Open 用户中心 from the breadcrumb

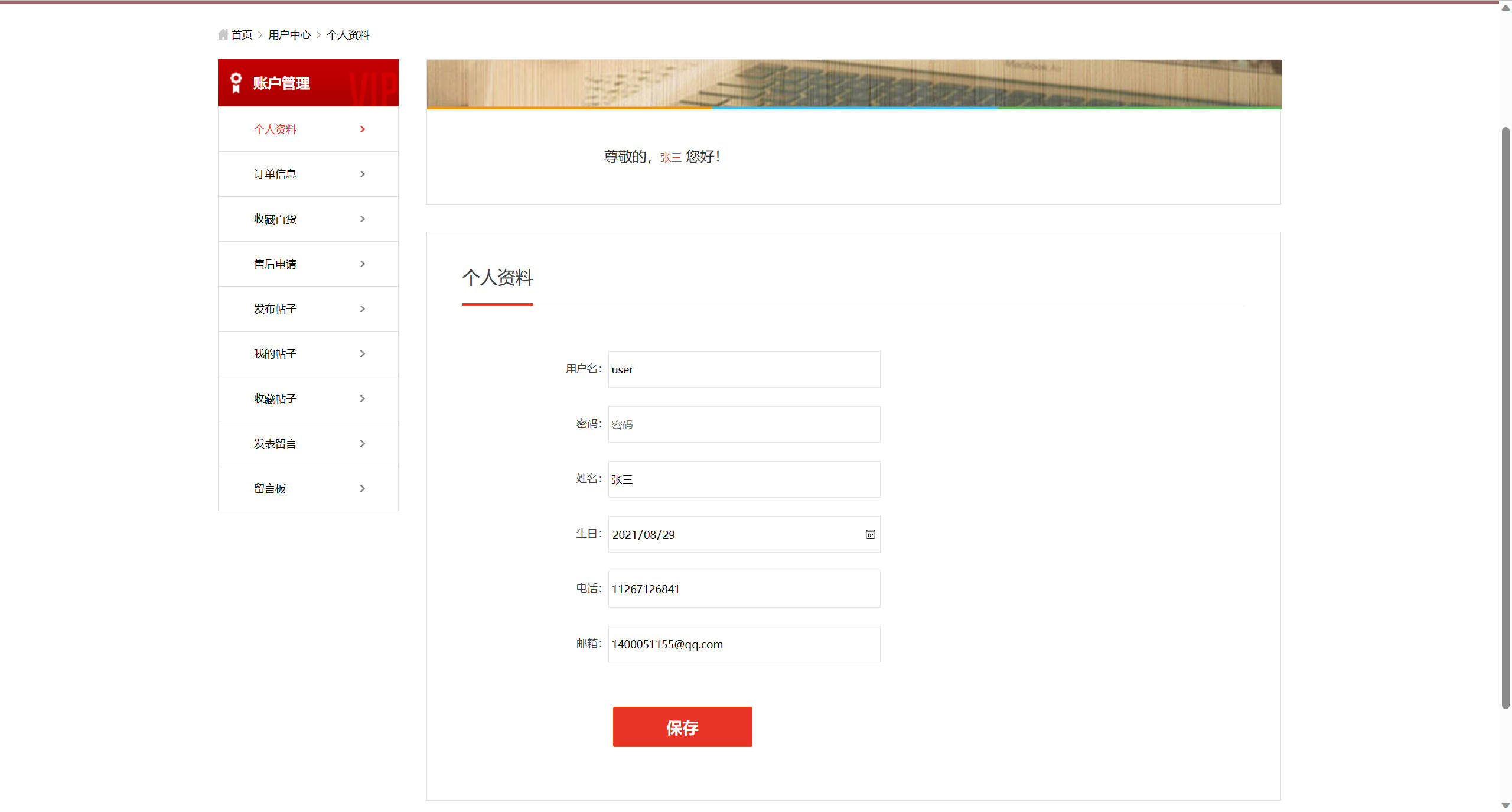tap(289, 34)
